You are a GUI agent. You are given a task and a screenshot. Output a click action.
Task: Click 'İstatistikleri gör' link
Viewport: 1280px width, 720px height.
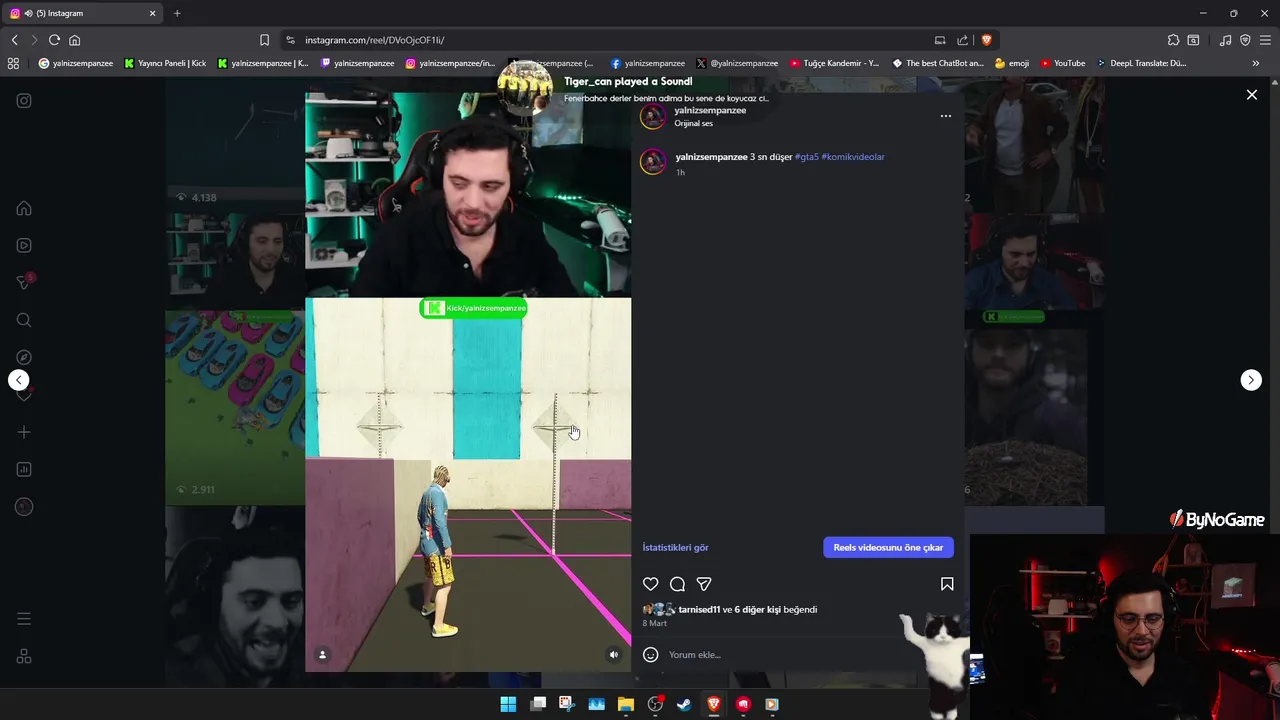click(675, 547)
